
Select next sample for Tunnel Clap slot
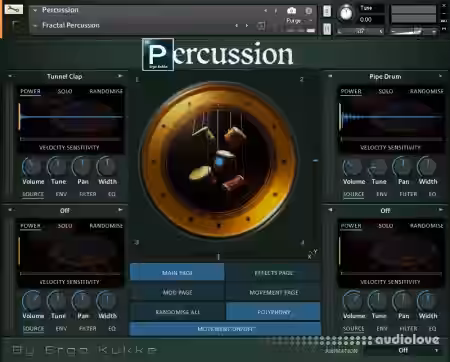pyautogui.click(x=120, y=76)
